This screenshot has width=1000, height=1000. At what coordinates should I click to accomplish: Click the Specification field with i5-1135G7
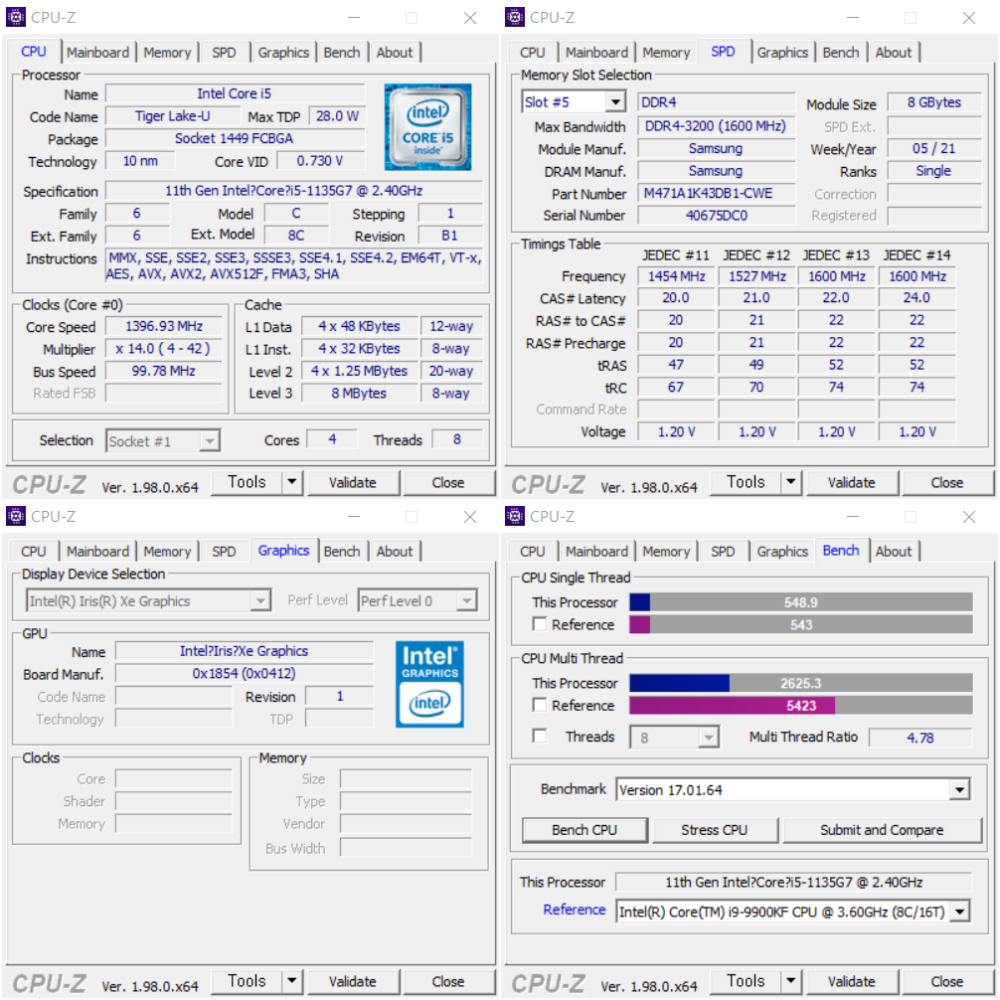click(x=294, y=190)
